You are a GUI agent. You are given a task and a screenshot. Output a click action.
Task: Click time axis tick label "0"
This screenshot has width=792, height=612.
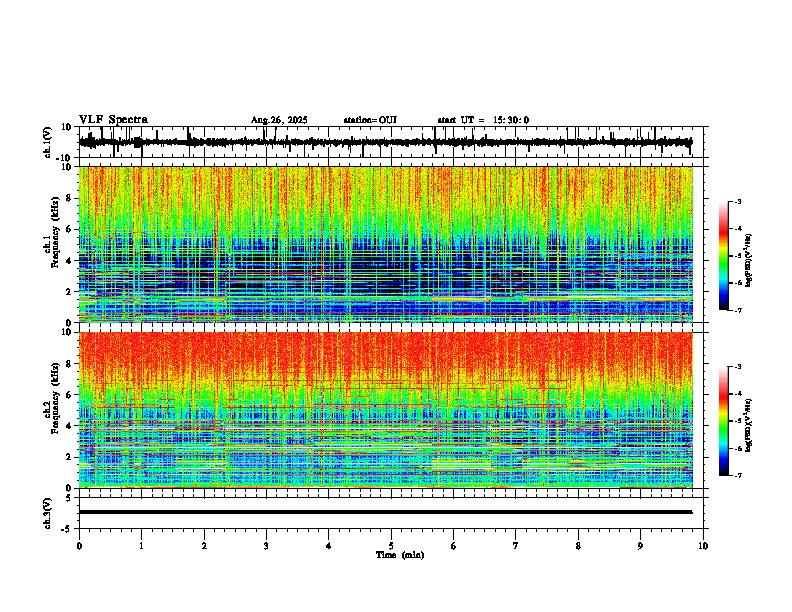click(x=79, y=546)
